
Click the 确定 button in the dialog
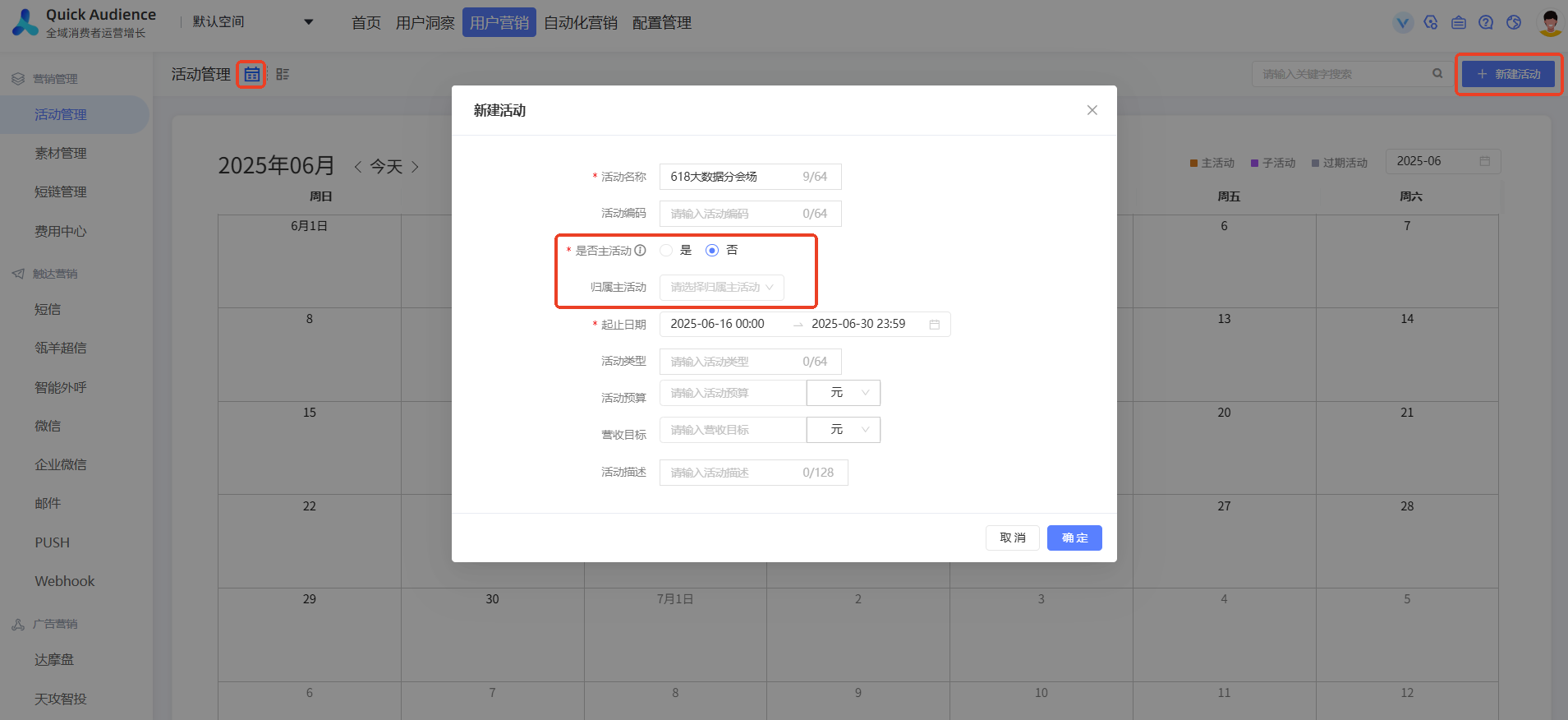(1074, 538)
